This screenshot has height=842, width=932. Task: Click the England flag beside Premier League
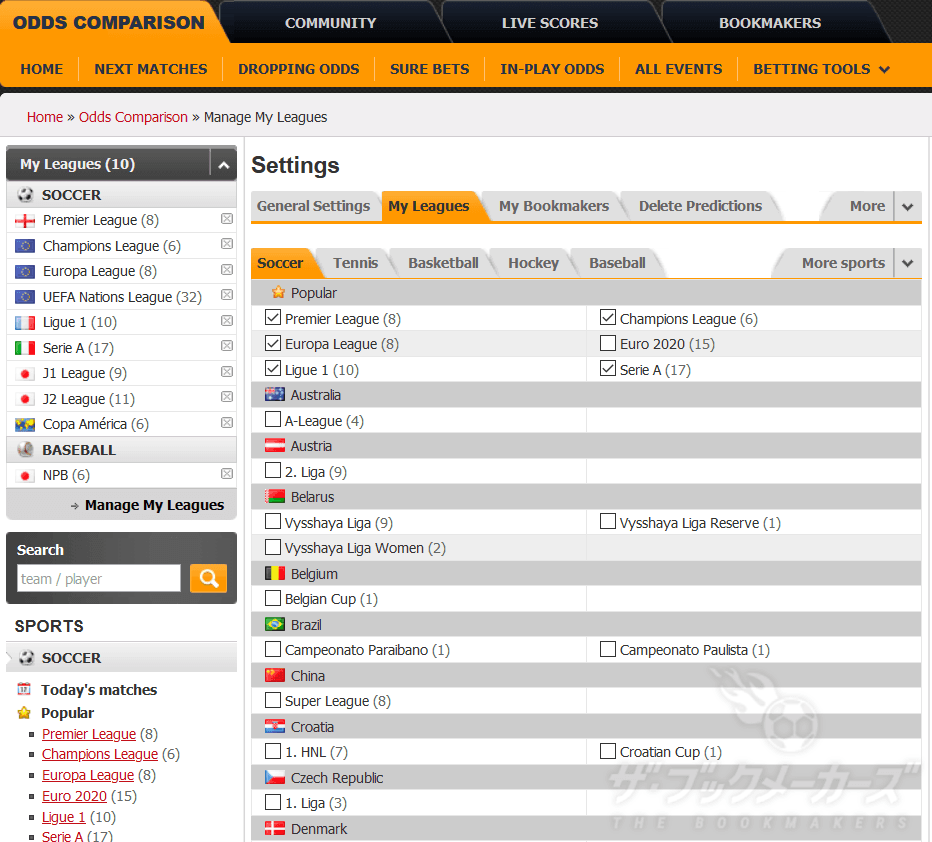pyautogui.click(x=25, y=221)
